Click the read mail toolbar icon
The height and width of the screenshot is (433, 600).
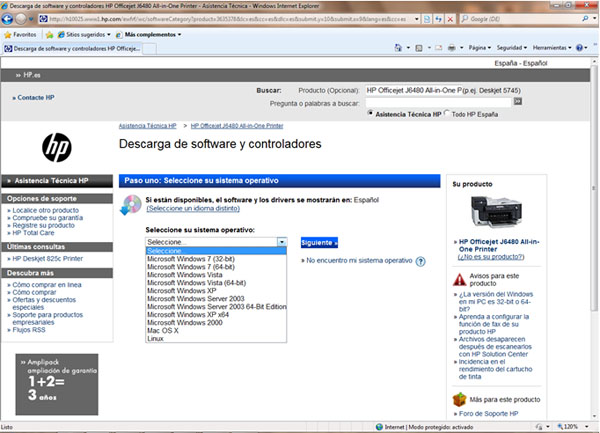click(439, 48)
